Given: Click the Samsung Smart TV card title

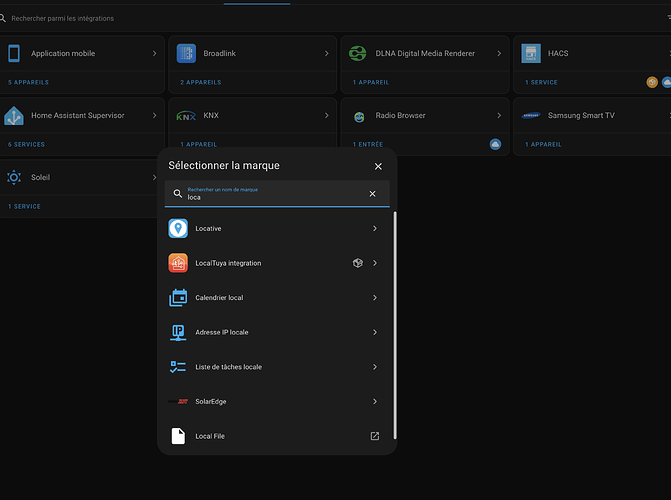Looking at the screenshot, I should click(x=581, y=116).
